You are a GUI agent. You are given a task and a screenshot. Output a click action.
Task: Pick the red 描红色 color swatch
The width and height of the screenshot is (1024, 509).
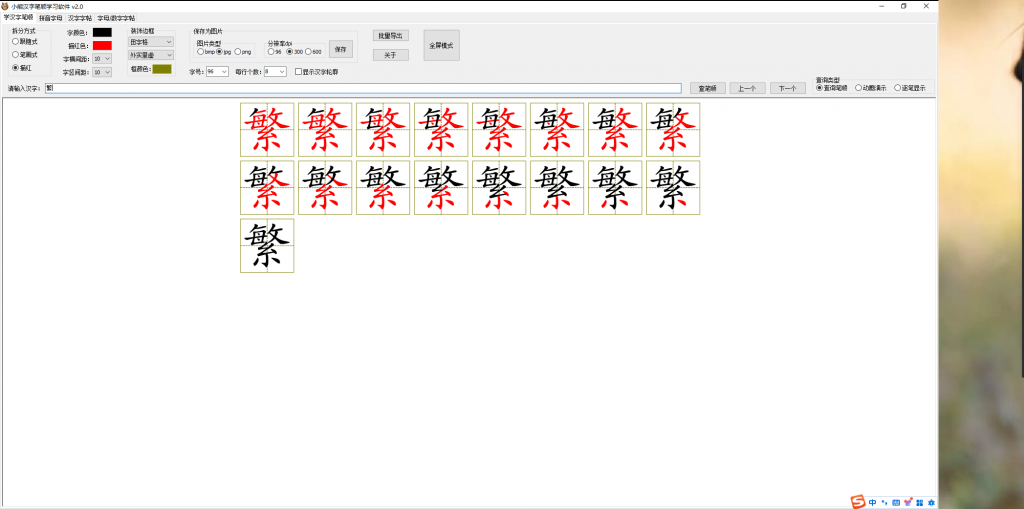102,46
